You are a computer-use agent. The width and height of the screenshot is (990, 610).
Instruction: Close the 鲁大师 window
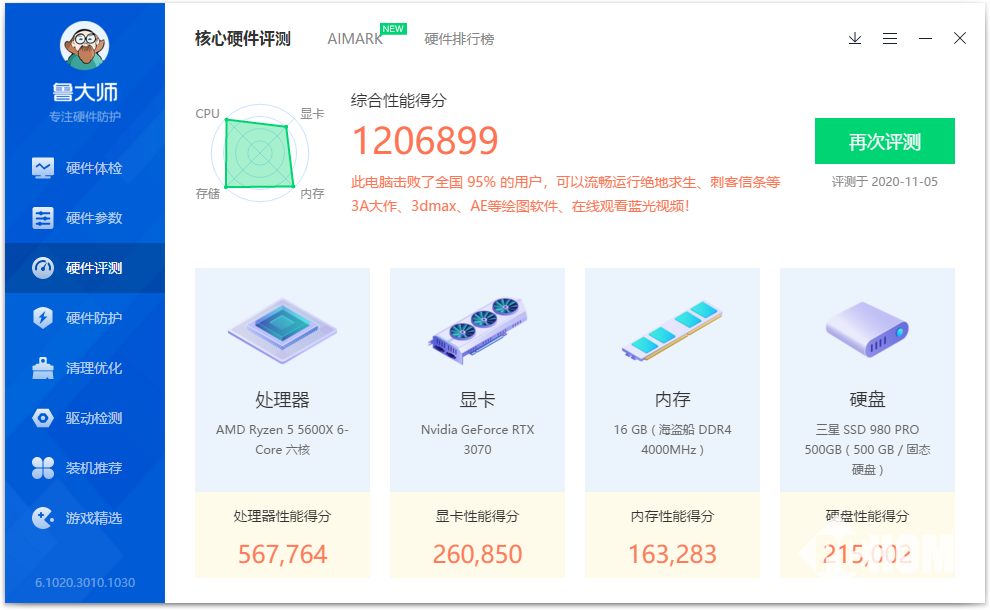pos(960,39)
